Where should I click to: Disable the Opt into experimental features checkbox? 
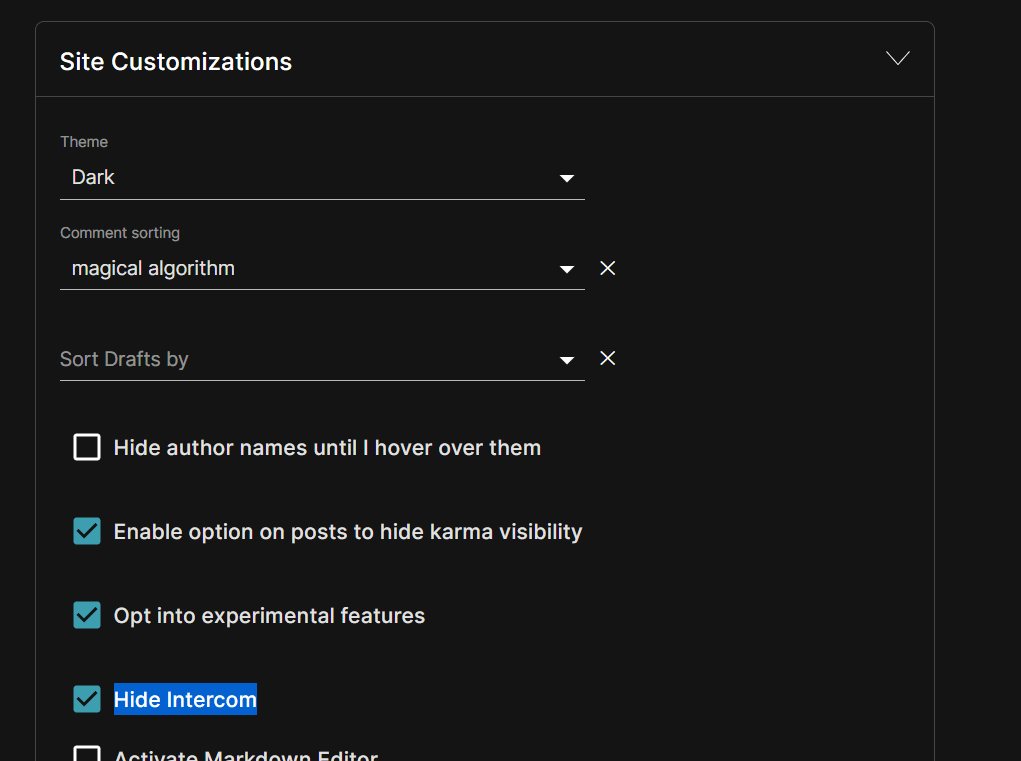pyautogui.click(x=87, y=615)
